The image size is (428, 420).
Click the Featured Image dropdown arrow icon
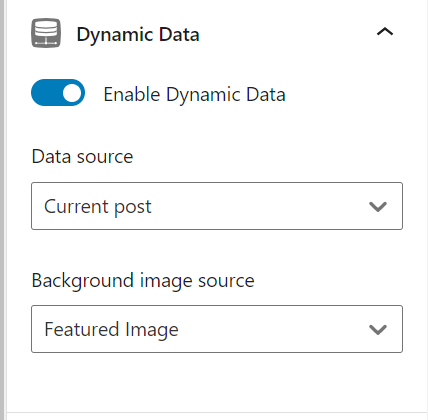point(378,330)
